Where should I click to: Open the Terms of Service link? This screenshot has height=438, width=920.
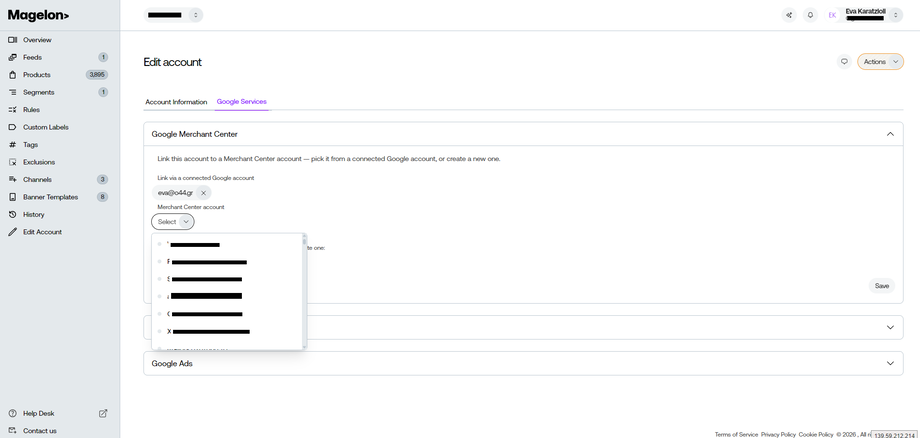tap(736, 434)
